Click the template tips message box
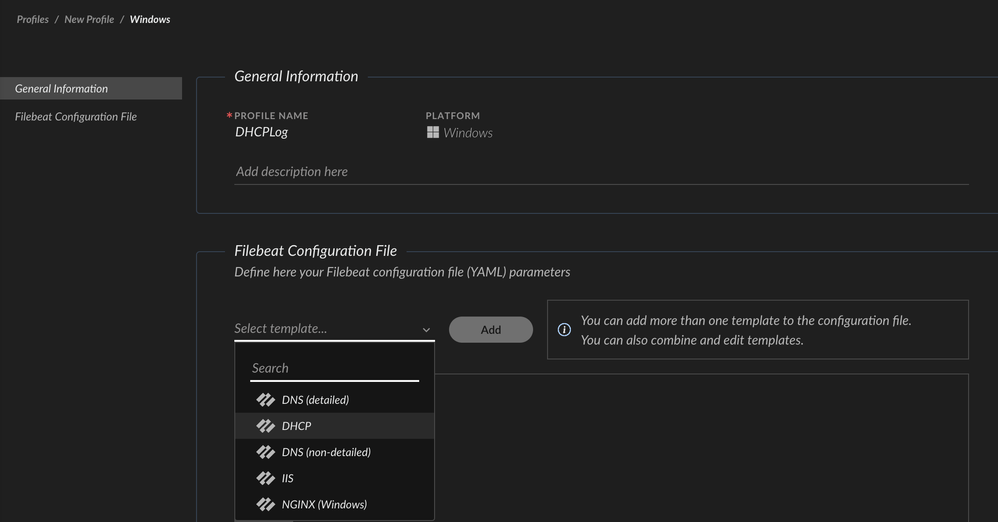Image resolution: width=998 pixels, height=522 pixels. tap(757, 330)
